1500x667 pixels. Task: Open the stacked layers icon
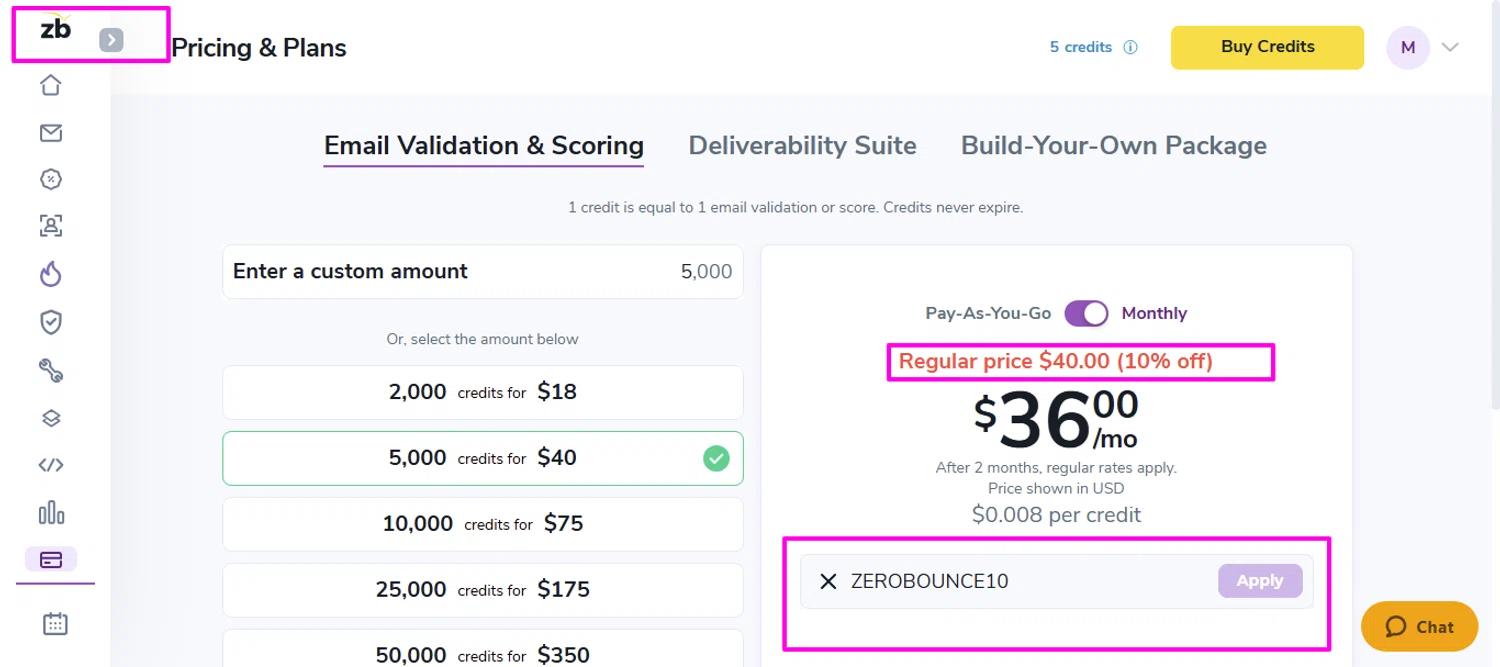click(51, 418)
